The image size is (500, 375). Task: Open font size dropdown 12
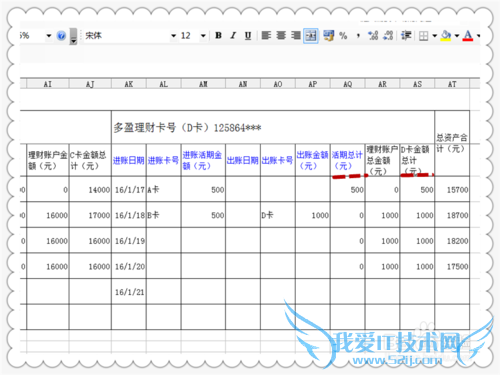coord(203,36)
